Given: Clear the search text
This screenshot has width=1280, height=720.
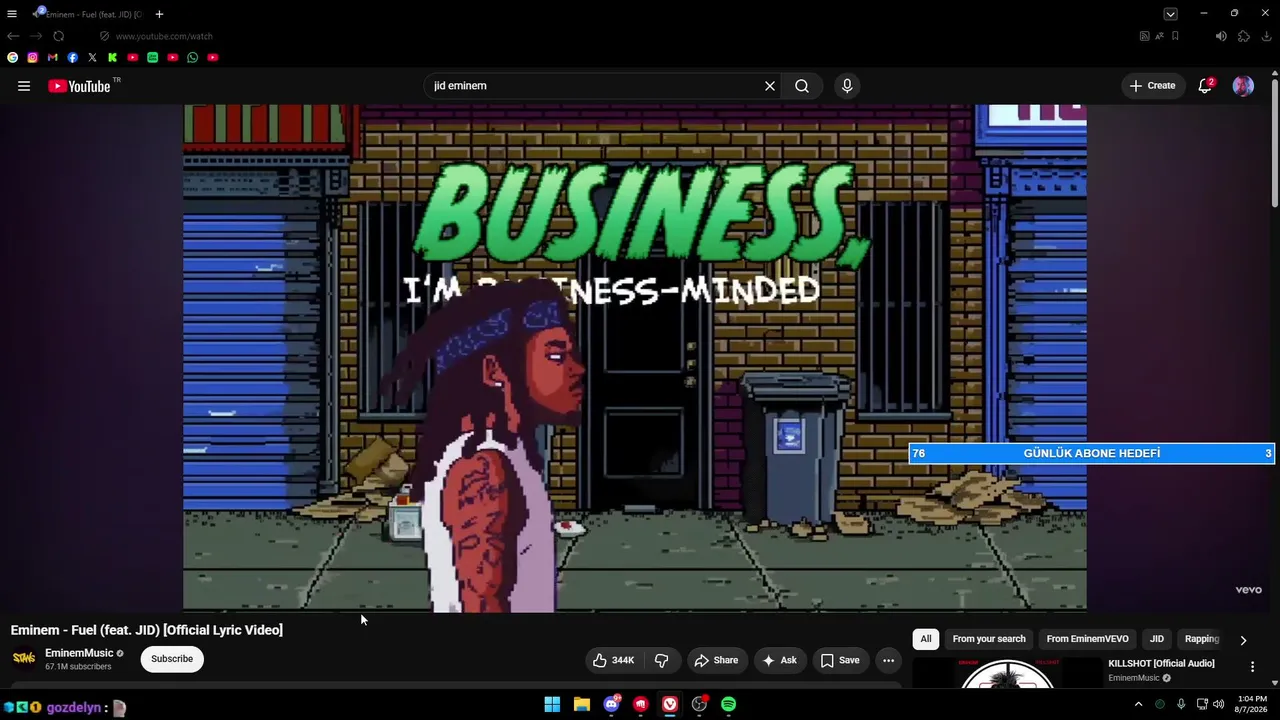Looking at the screenshot, I should click(770, 86).
